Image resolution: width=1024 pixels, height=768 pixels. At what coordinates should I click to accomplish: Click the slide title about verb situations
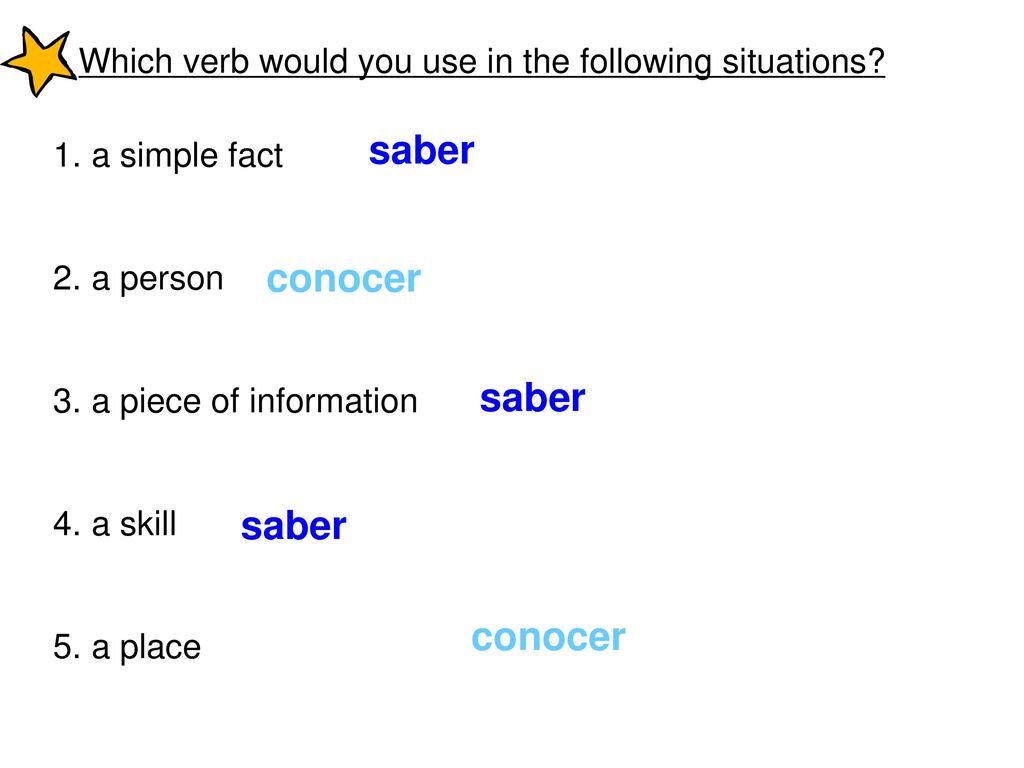pos(482,63)
